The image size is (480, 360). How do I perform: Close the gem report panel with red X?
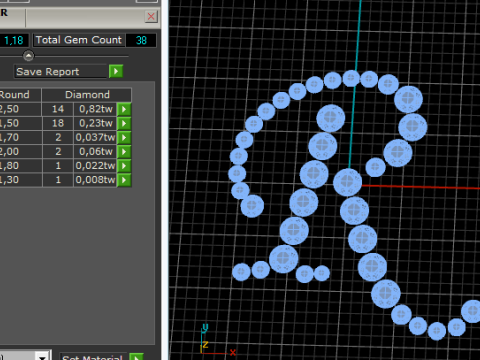(x=151, y=16)
